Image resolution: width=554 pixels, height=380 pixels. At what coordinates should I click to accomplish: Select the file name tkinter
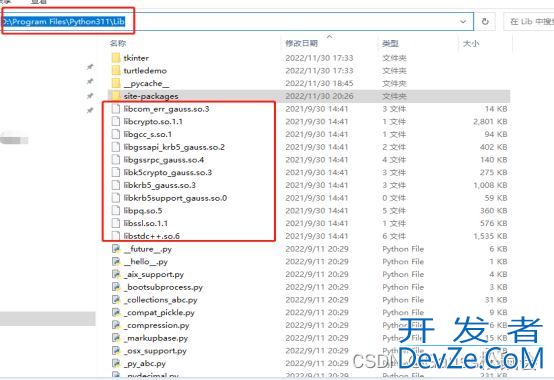pos(136,58)
